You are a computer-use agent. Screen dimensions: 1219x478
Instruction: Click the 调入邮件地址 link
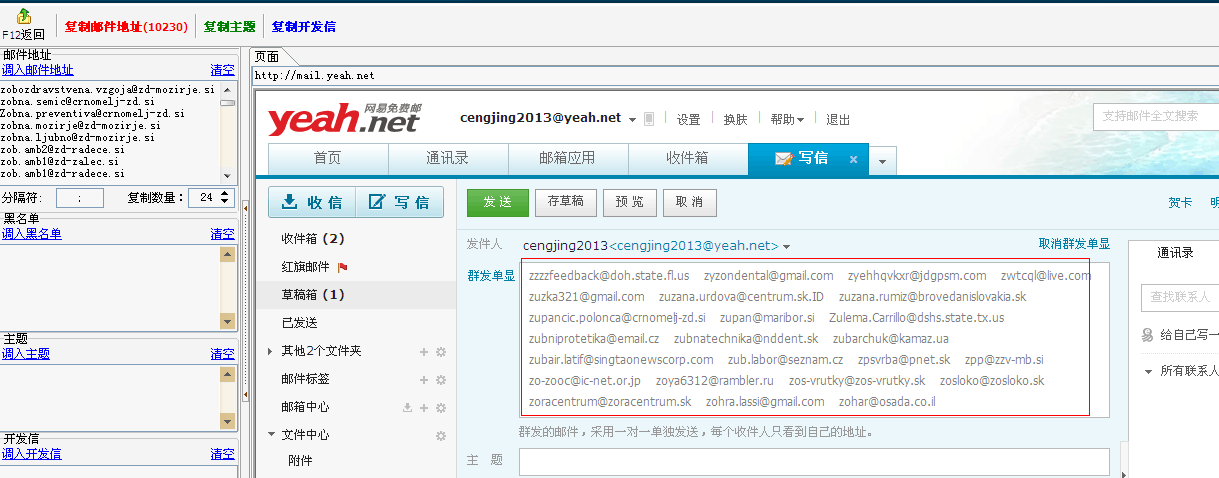pos(38,70)
